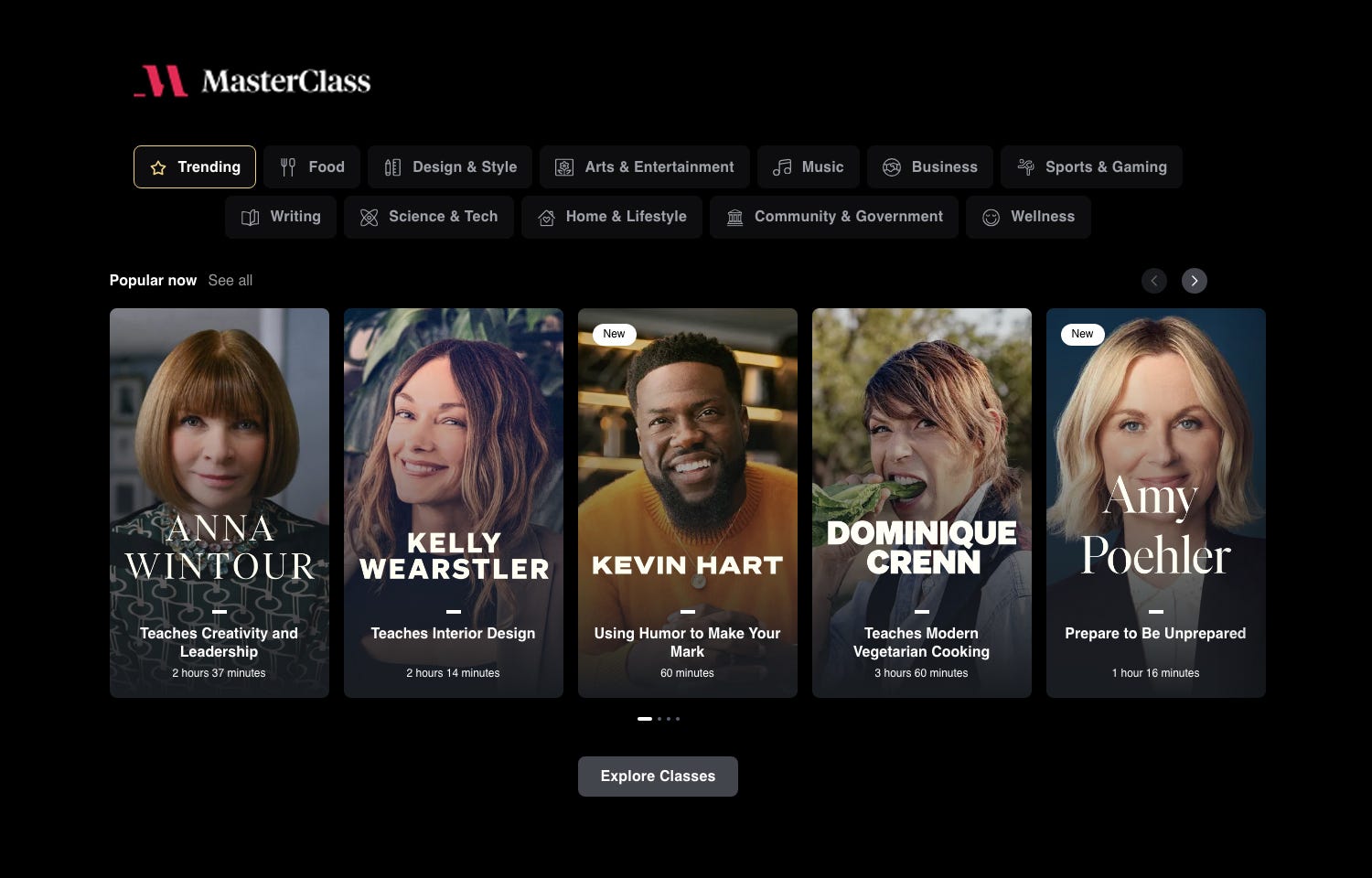Click the open book Writing icon
Viewport: 1372px width, 878px height.
tap(250, 218)
